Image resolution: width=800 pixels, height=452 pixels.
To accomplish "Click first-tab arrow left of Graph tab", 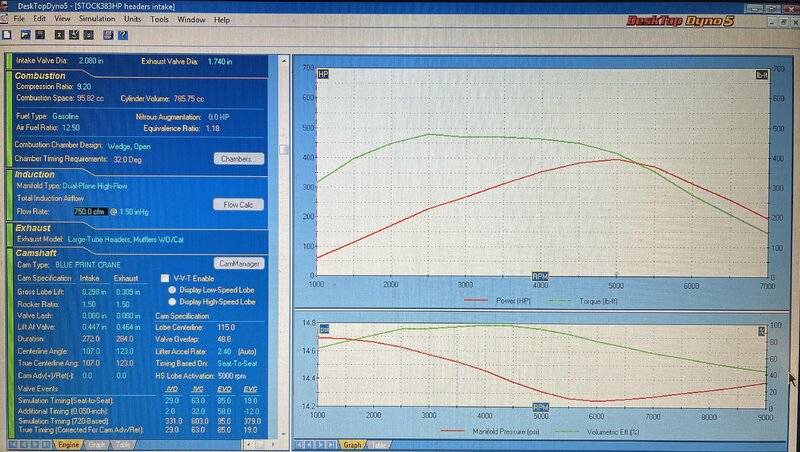I will [x=299, y=445].
